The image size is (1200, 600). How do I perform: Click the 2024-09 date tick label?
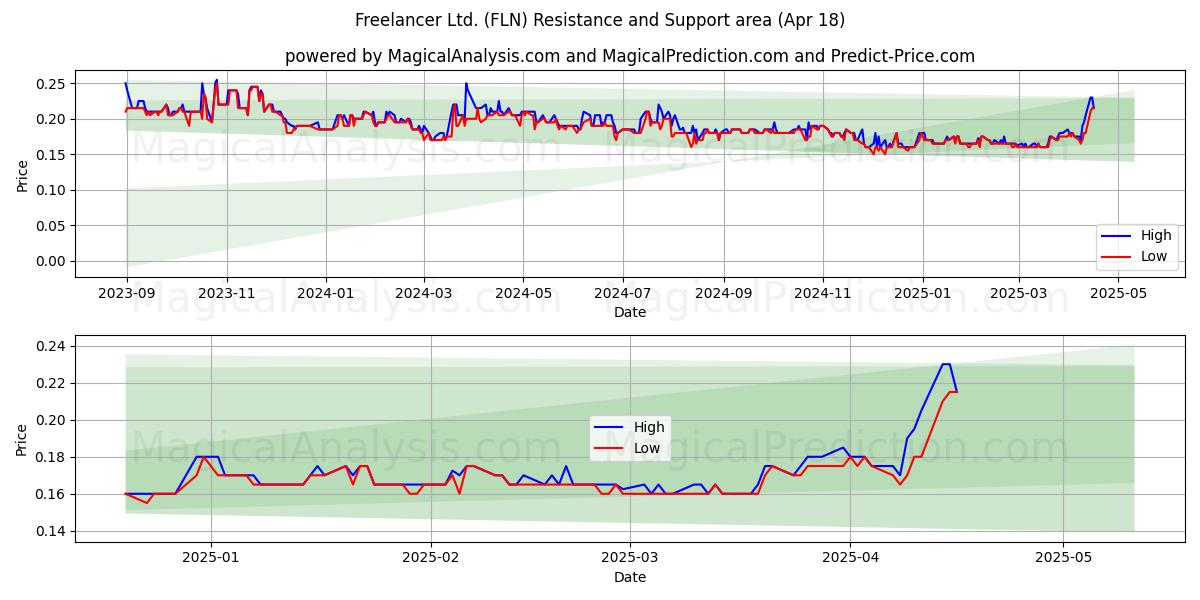(724, 294)
